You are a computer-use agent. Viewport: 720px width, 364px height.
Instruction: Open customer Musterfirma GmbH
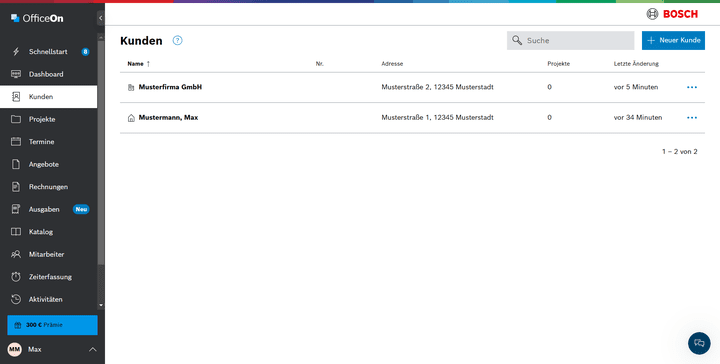pos(170,87)
